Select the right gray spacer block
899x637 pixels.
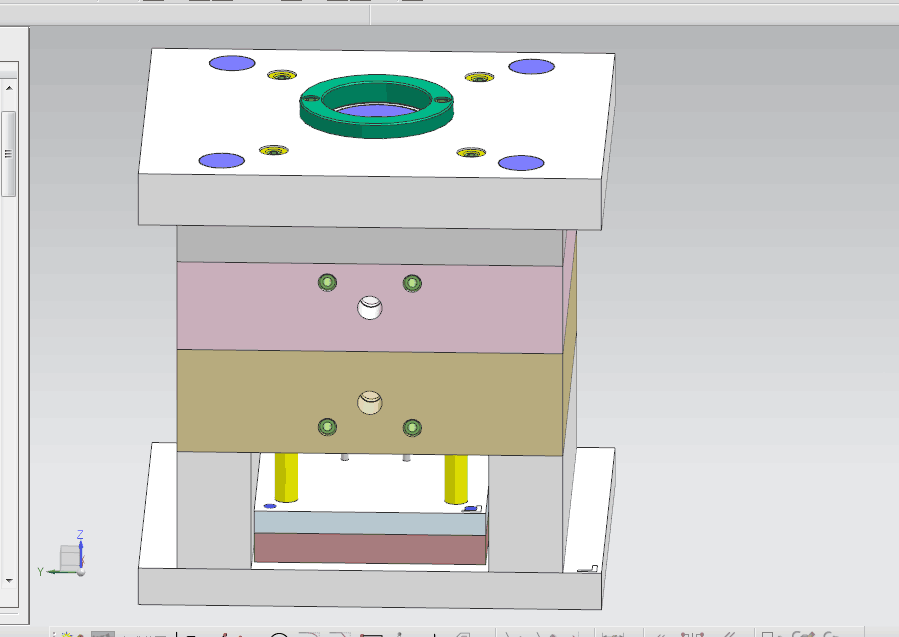point(525,514)
